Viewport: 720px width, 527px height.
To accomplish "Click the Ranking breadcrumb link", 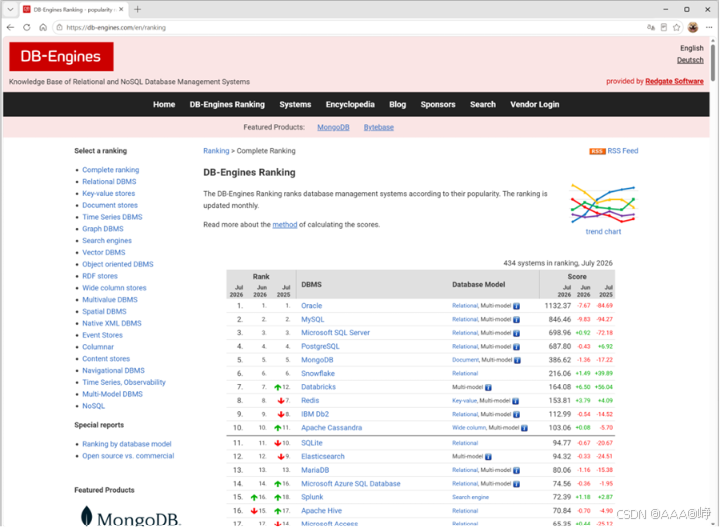I will [x=216, y=151].
